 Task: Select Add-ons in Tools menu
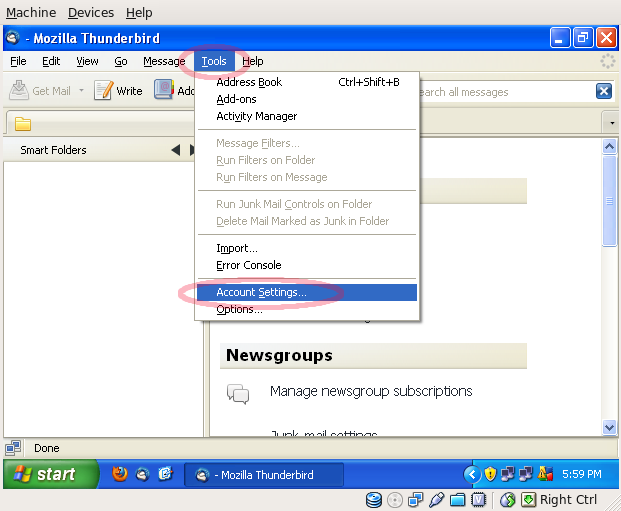click(307, 99)
